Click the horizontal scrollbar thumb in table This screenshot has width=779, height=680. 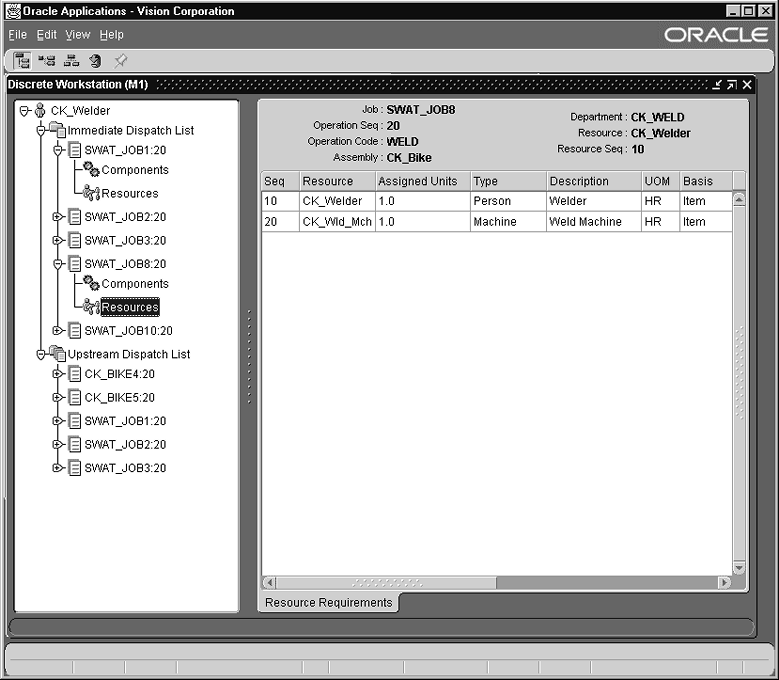[386, 582]
